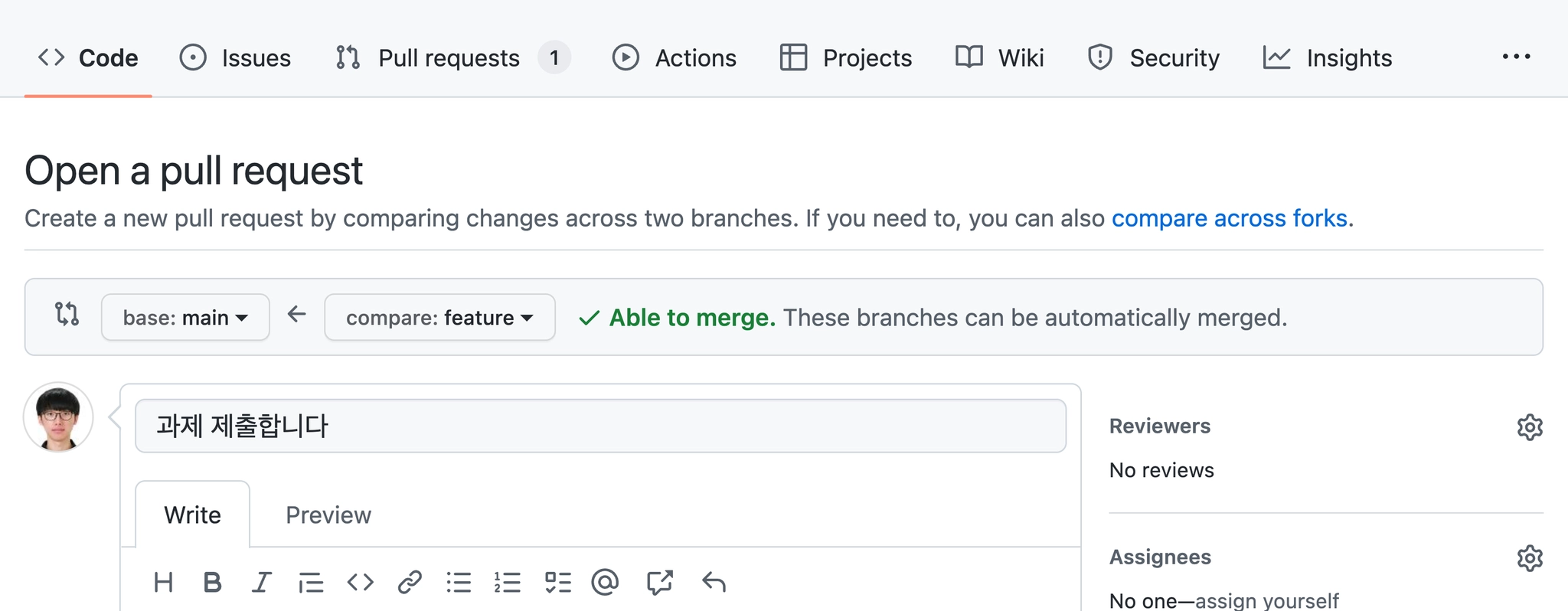
Task: Insert a numbered list
Action: [508, 583]
